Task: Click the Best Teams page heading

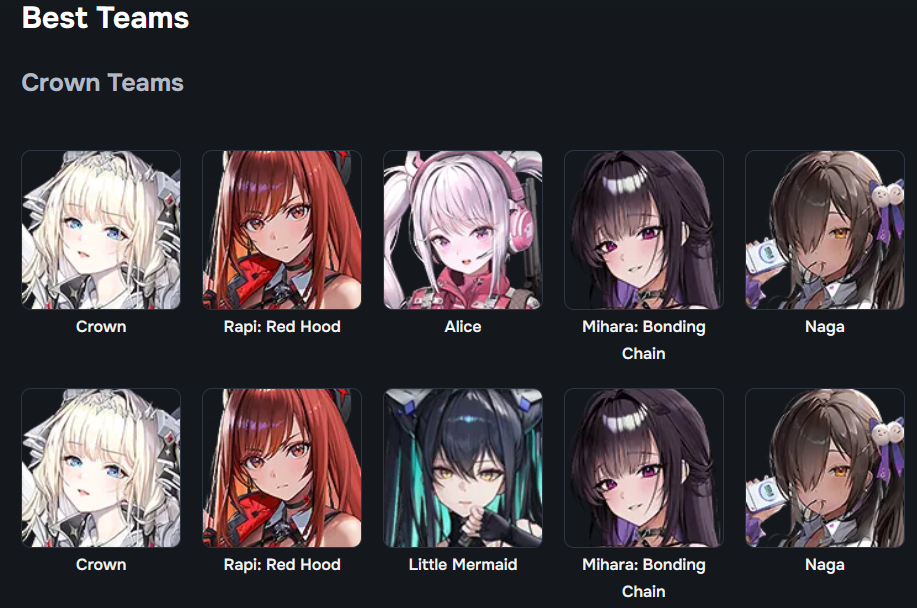Action: click(105, 18)
